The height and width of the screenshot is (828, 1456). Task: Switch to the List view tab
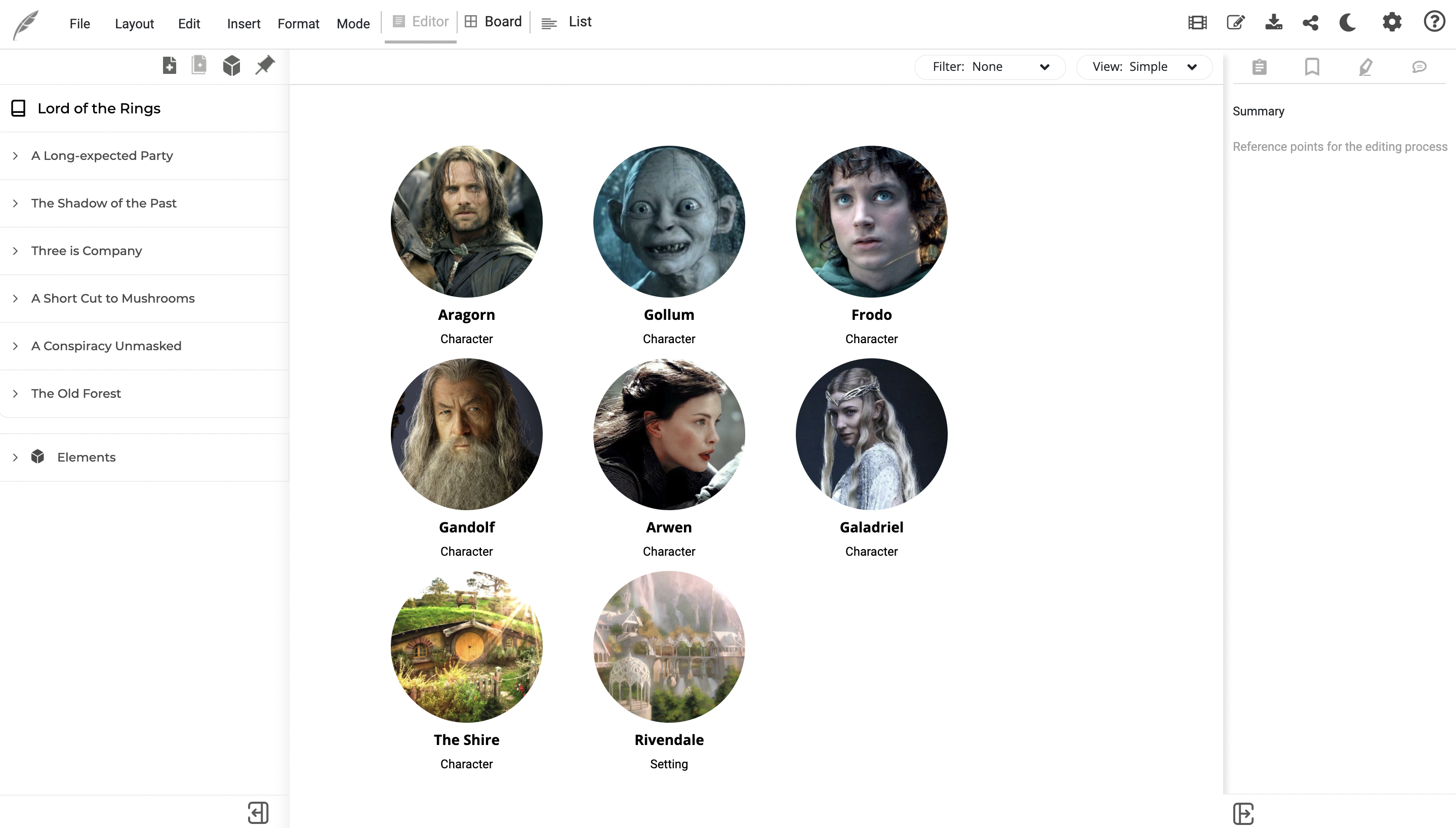[x=566, y=22]
